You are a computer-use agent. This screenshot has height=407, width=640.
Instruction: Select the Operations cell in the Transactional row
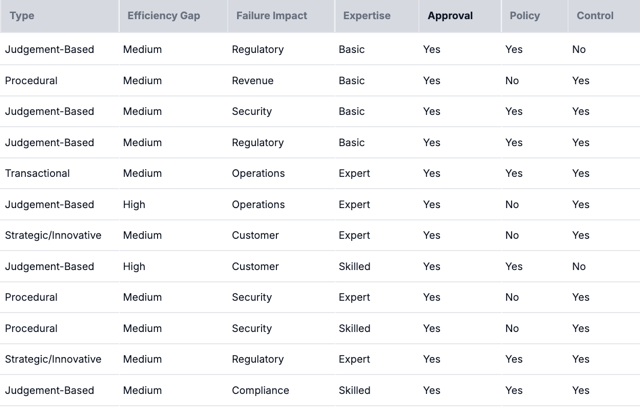pyautogui.click(x=258, y=173)
